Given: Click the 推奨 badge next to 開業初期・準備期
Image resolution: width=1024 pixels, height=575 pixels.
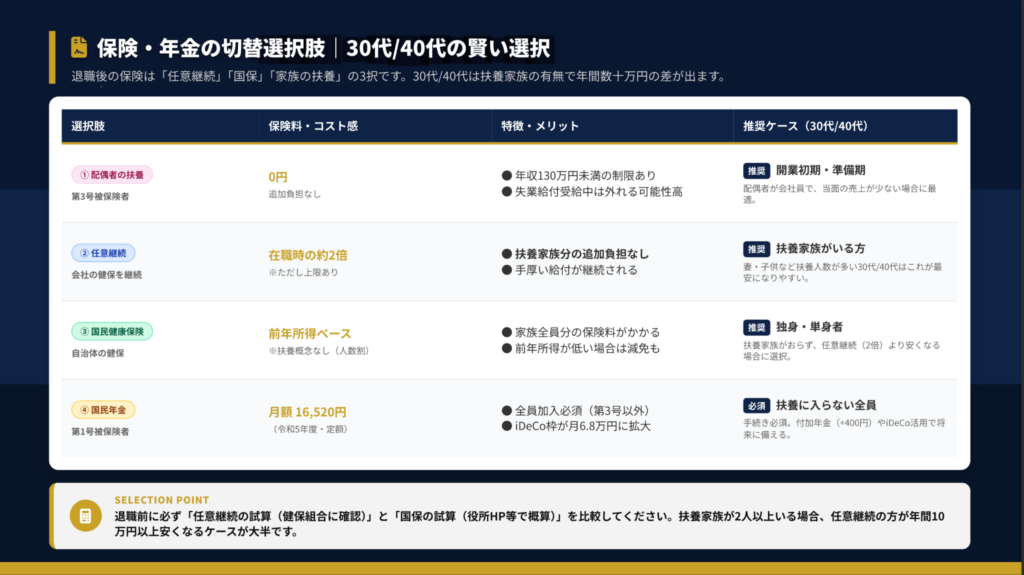Looking at the screenshot, I should point(756,170).
